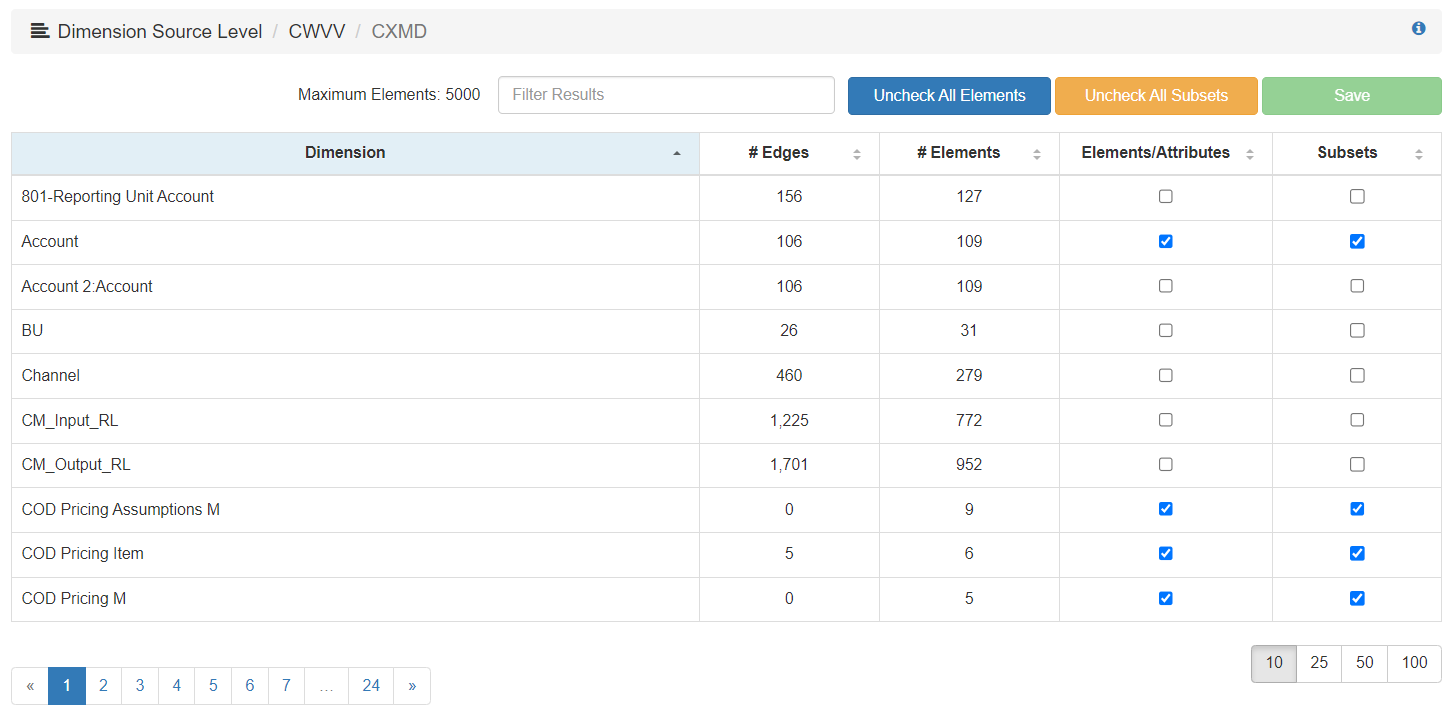Go to page 7 of the table
1455x723 pixels.
point(286,686)
